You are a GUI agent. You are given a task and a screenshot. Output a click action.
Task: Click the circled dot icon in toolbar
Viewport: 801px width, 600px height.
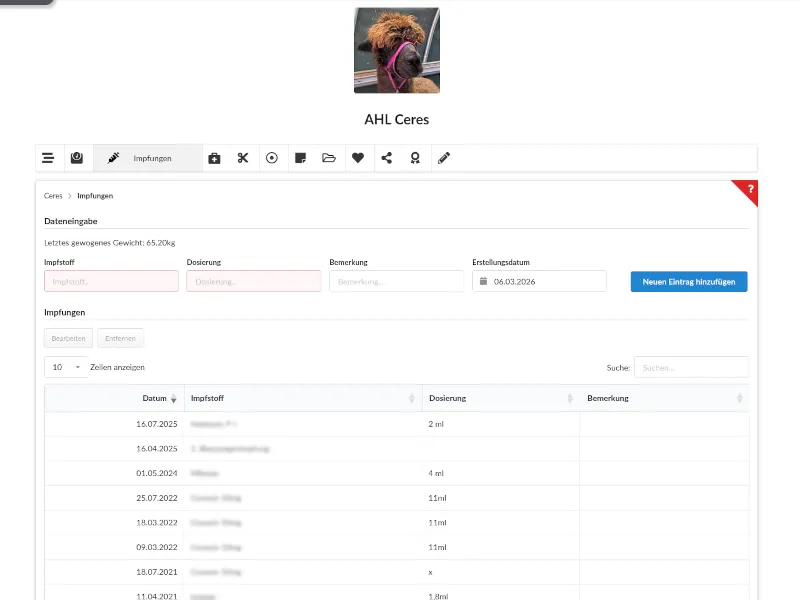point(271,158)
